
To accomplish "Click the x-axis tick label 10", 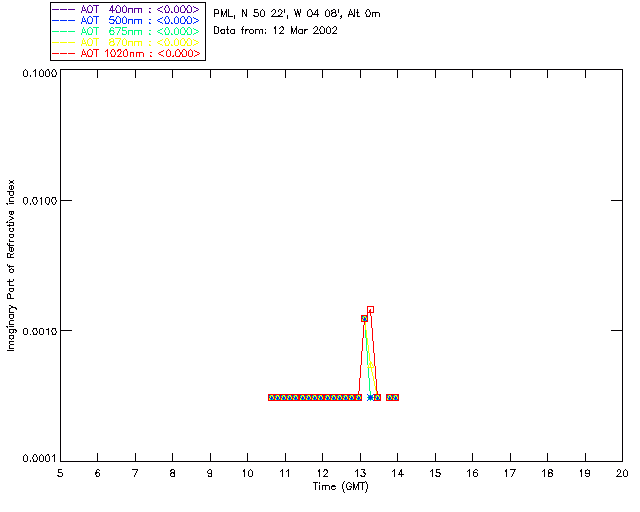I will point(247,473).
